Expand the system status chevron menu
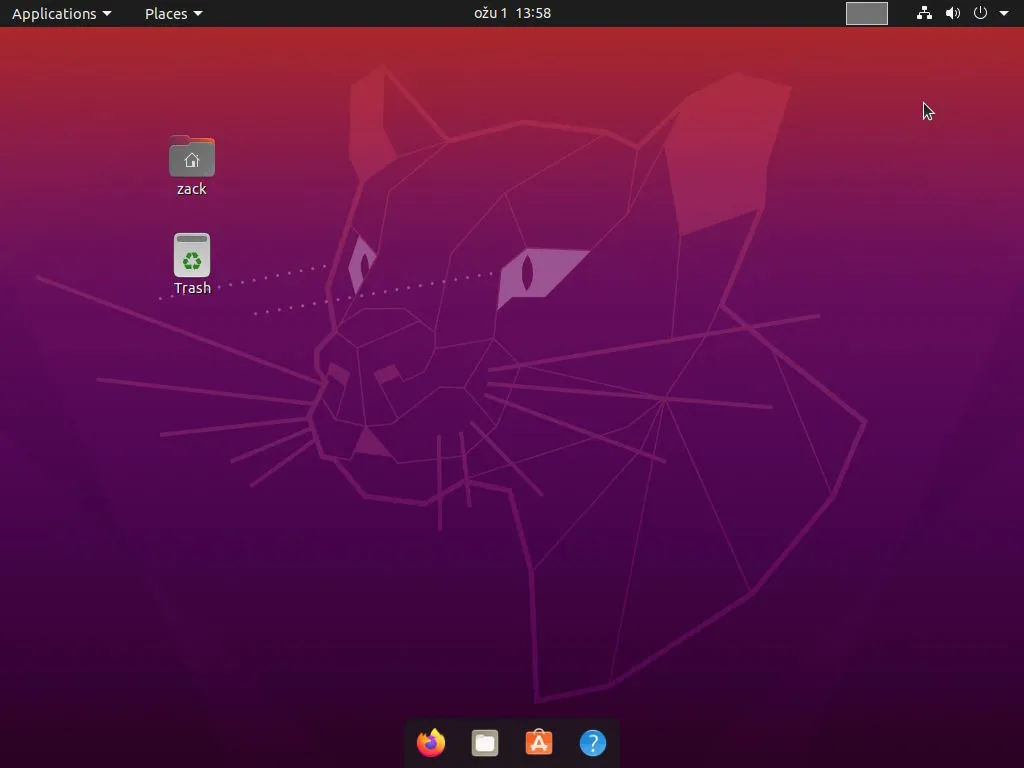The image size is (1024, 768). click(x=1005, y=13)
